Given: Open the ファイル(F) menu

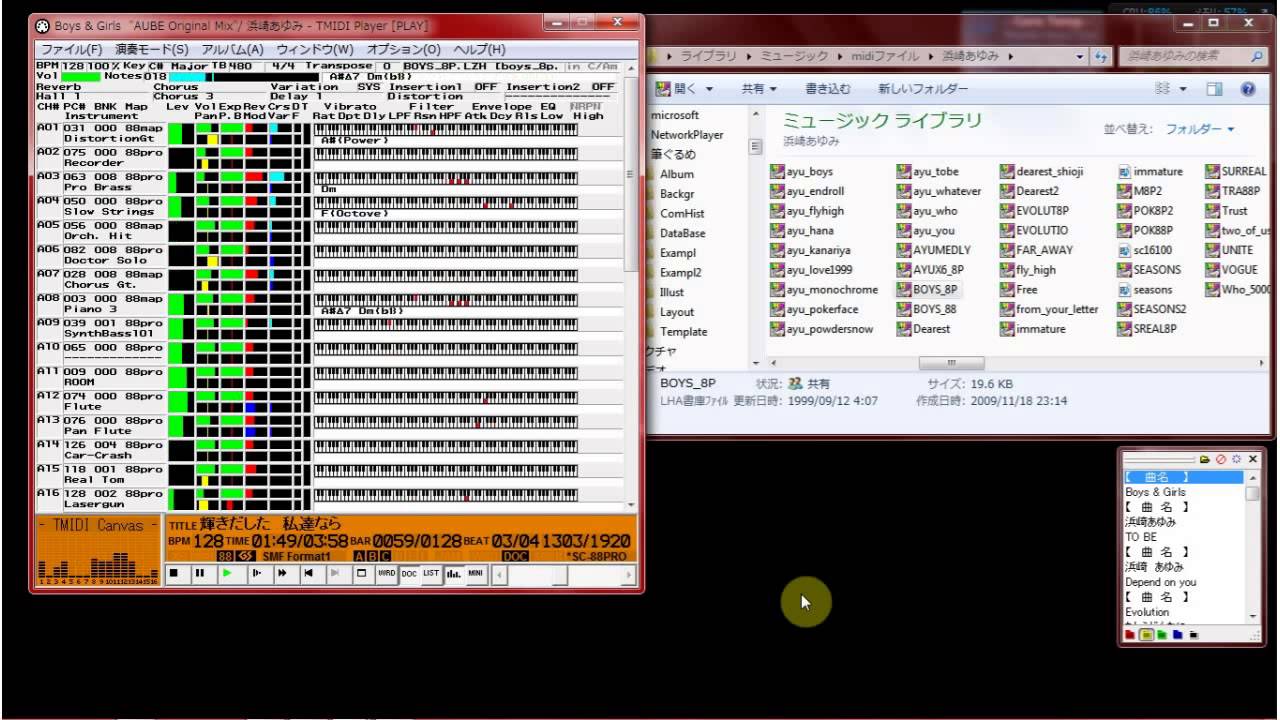Looking at the screenshot, I should pos(71,49).
